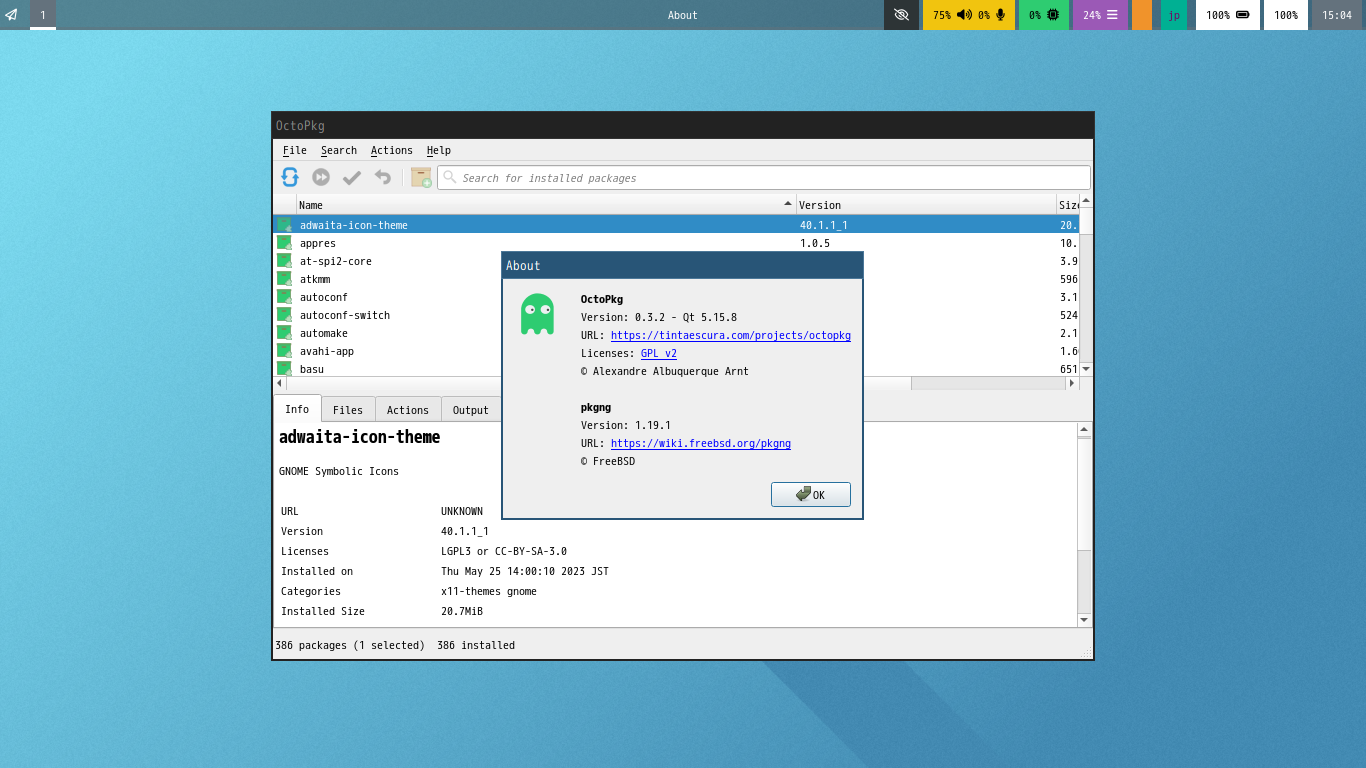Screen dimensions: 1366x768
Task: Click the system upgrade fast-forward toolbar icon
Action: (x=321, y=177)
